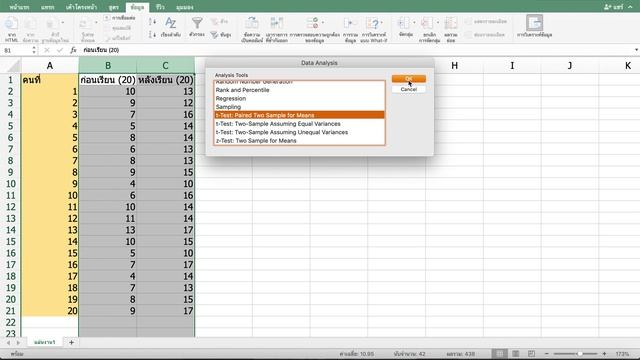
Task: Open the Home ribbon tab
Action: pos(19,7)
